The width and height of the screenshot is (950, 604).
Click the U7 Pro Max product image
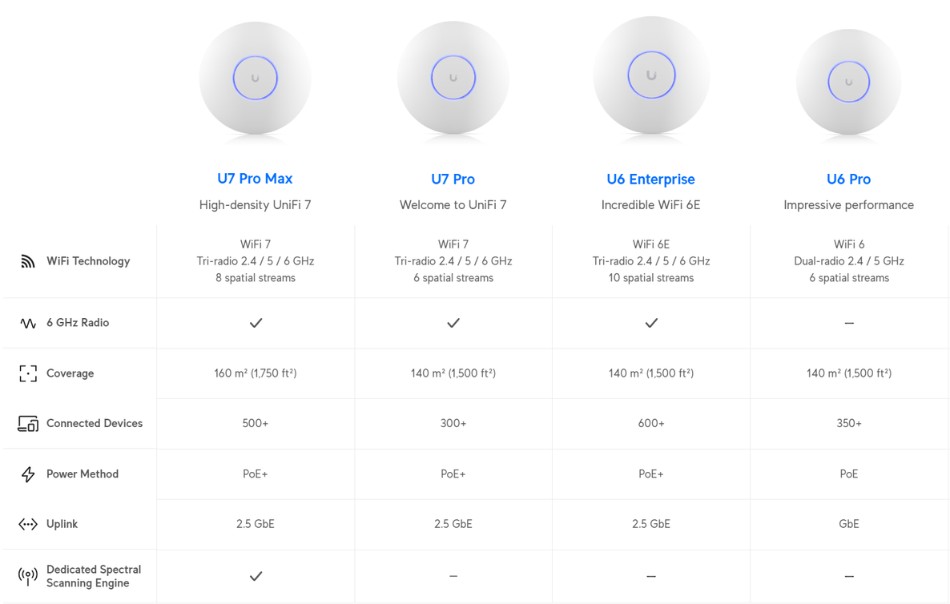pos(255,78)
